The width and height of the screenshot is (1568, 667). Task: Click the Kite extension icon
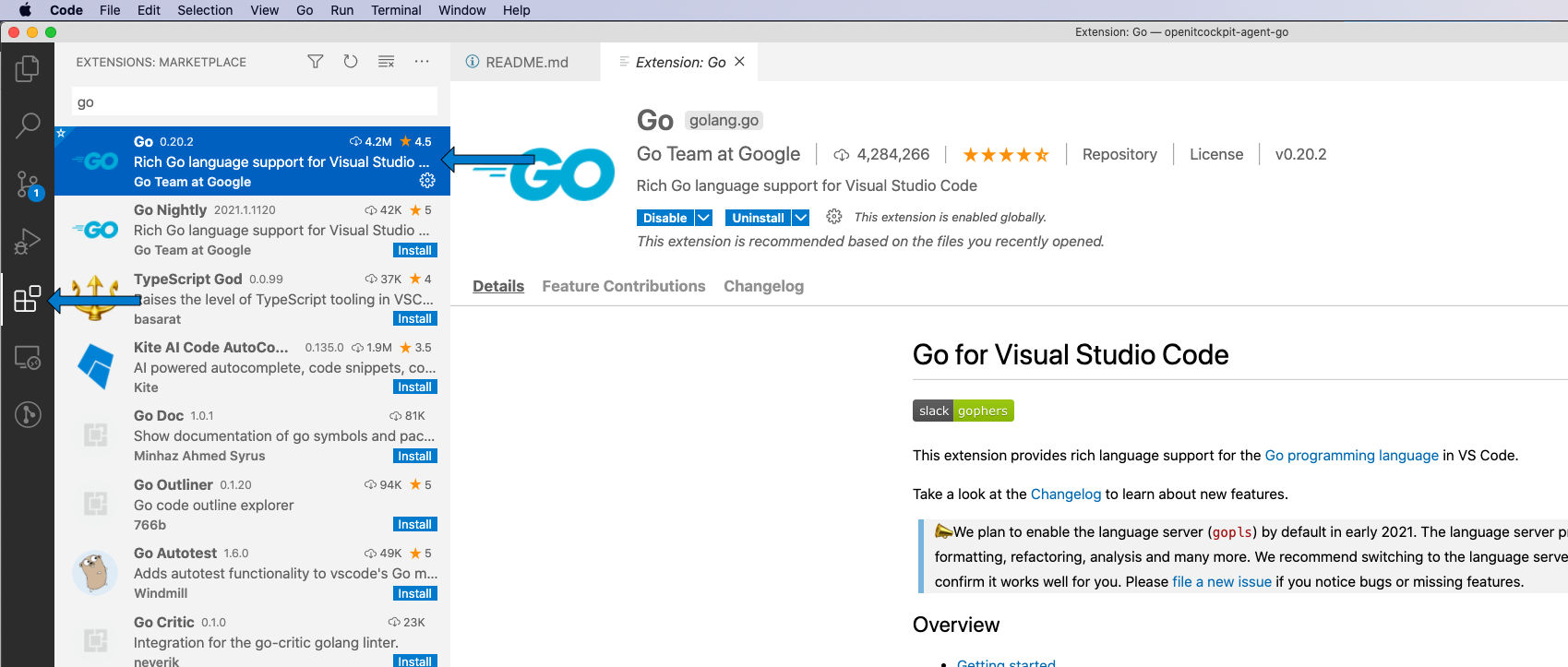click(95, 366)
